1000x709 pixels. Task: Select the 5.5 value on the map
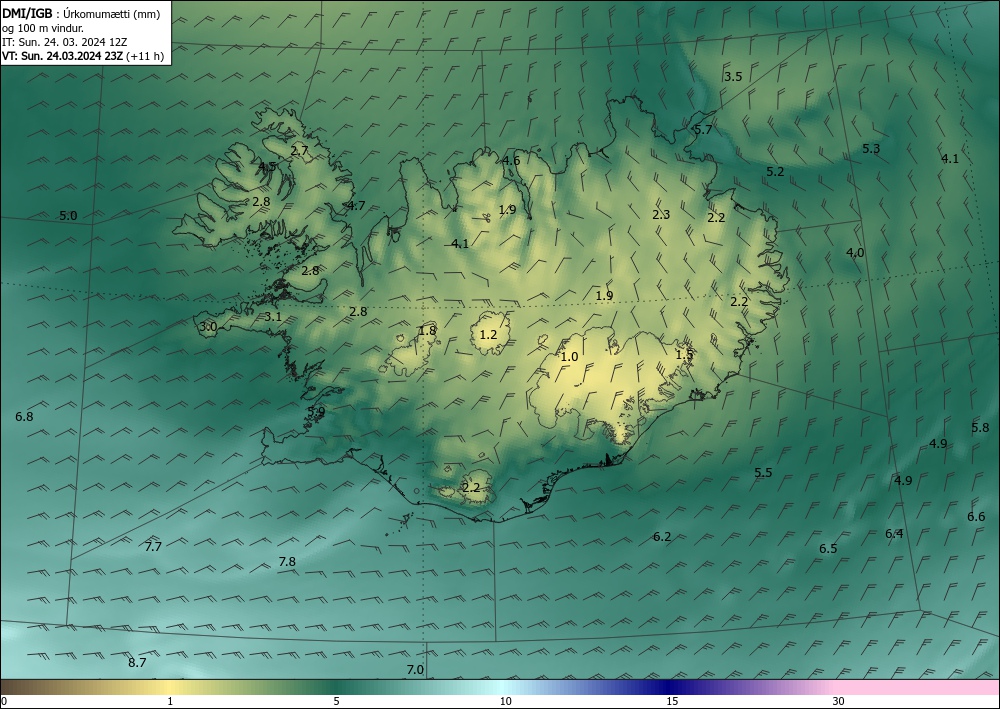point(763,472)
